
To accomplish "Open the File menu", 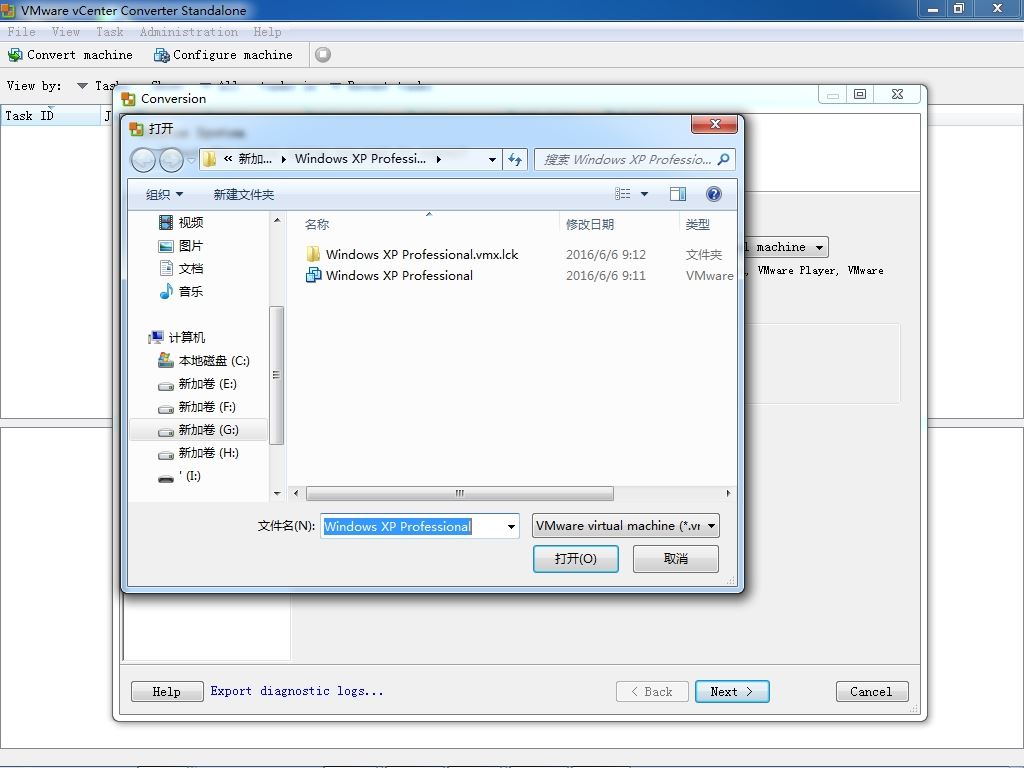I will (22, 32).
